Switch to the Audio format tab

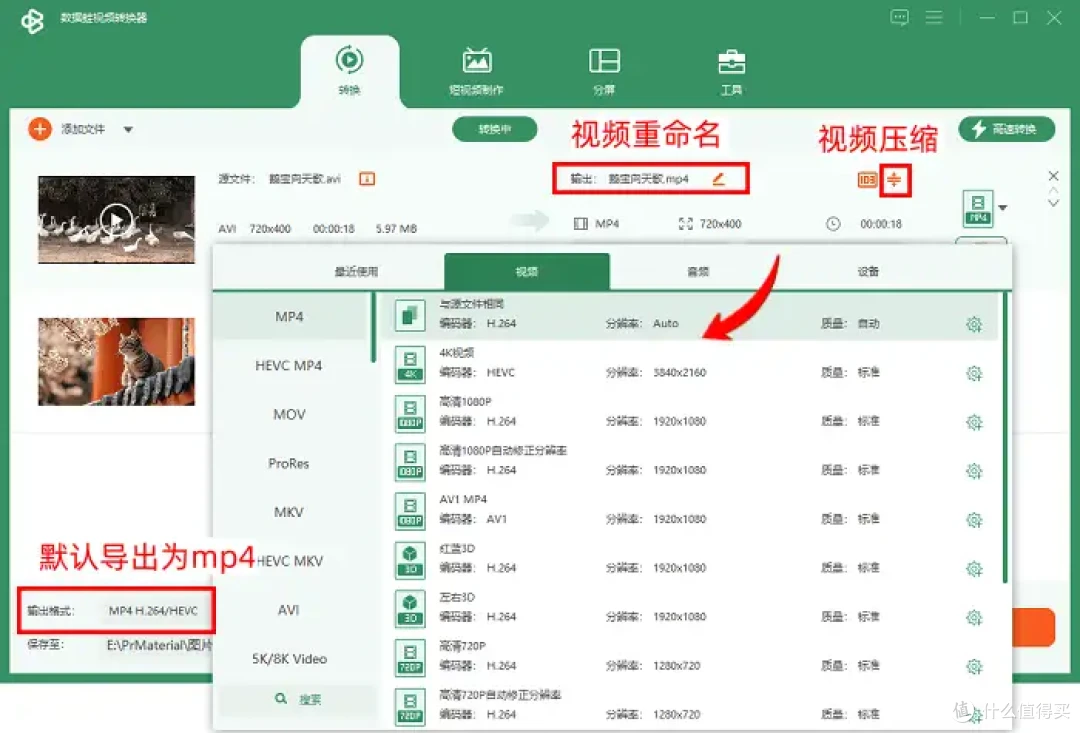pos(698,271)
